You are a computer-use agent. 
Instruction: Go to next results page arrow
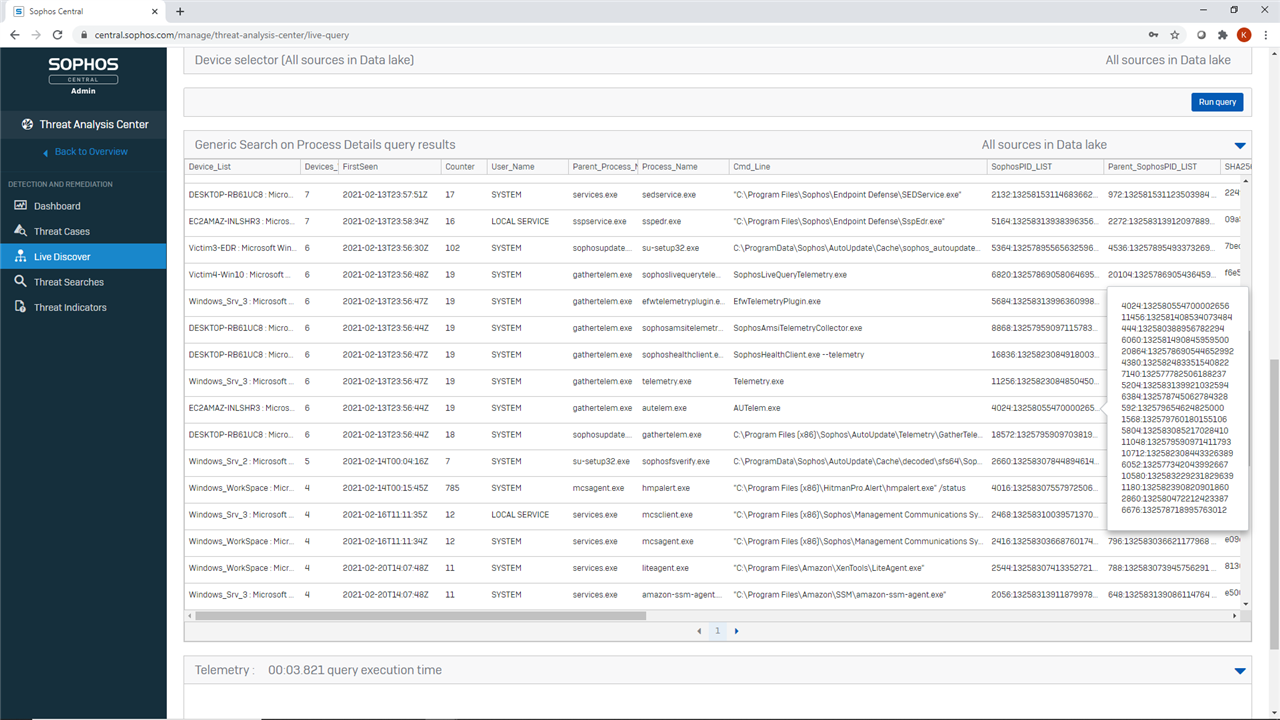pos(737,631)
